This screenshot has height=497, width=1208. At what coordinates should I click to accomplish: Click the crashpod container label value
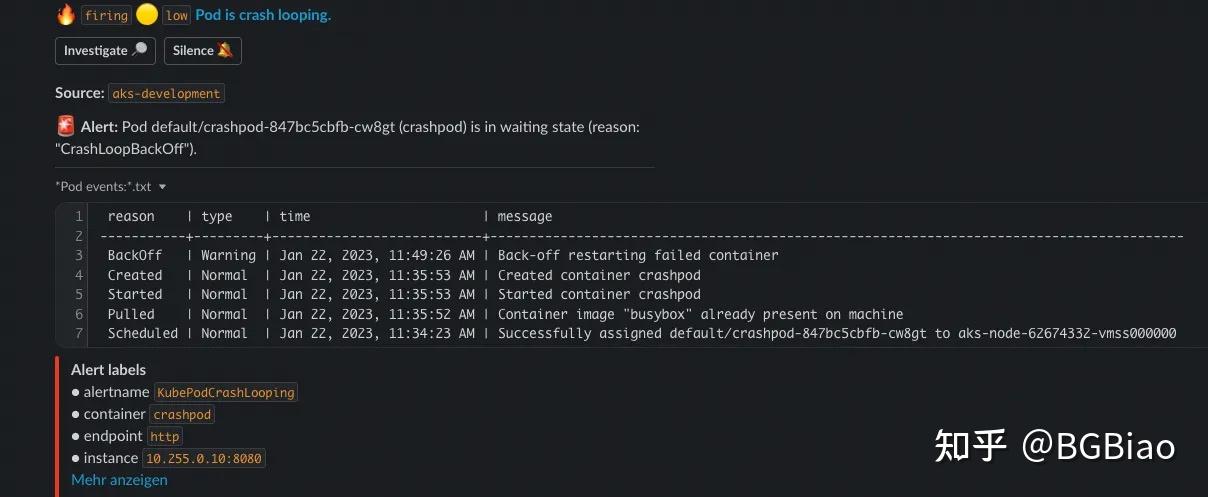tap(182, 414)
